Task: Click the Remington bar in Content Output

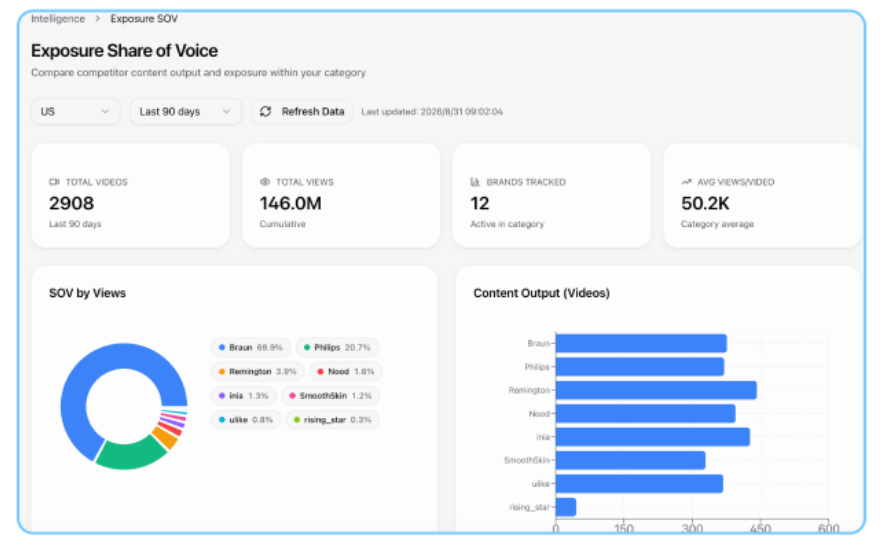Action: 656,390
